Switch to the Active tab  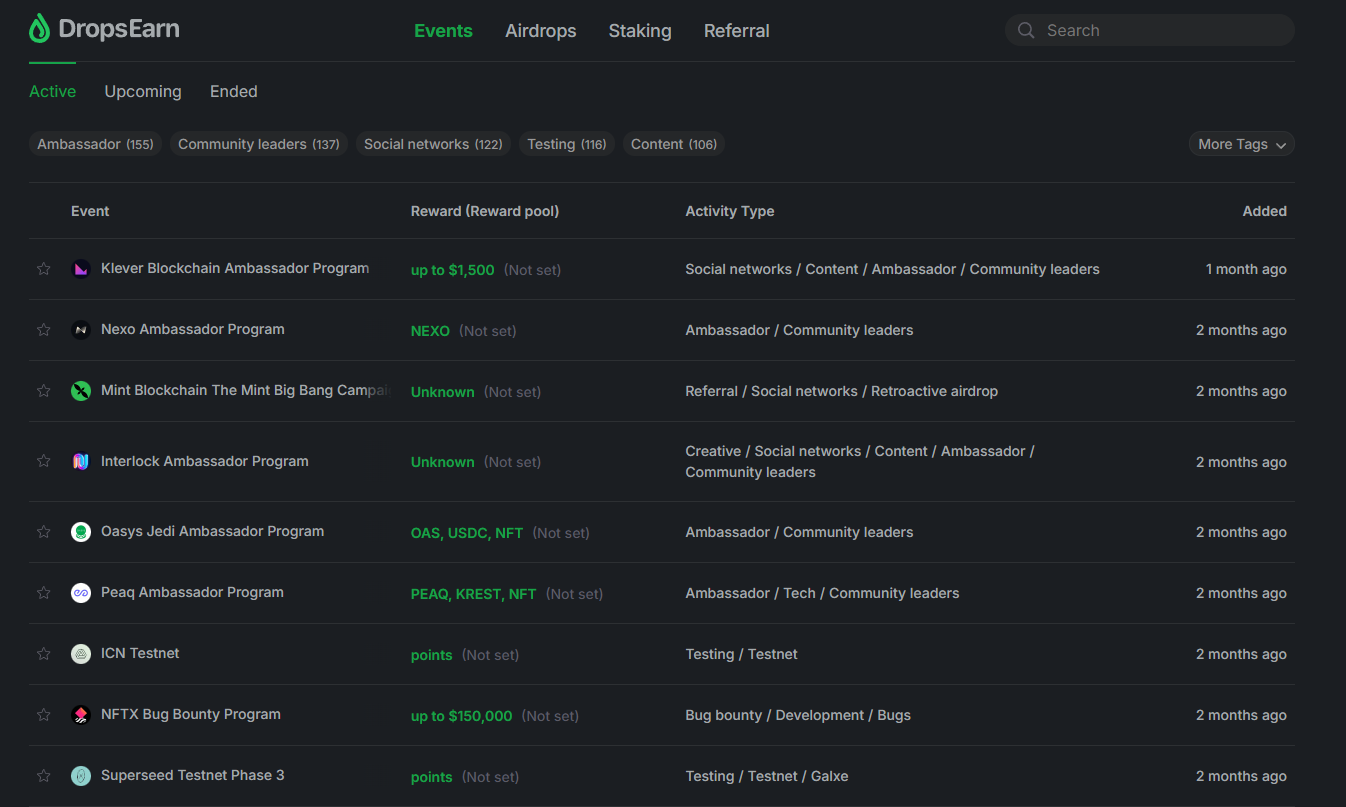(52, 91)
